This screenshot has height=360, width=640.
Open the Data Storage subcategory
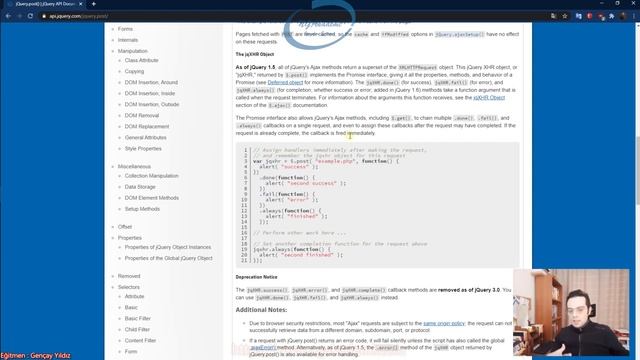point(140,187)
